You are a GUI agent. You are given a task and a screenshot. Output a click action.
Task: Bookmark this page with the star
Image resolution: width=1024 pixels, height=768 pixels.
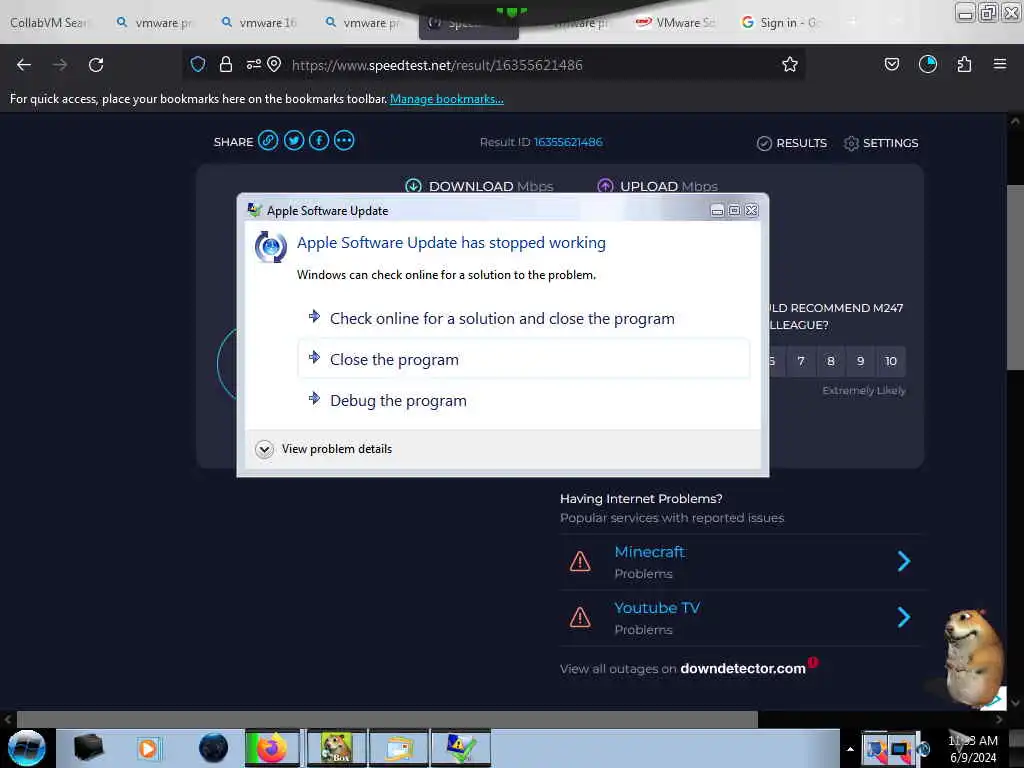tap(790, 64)
